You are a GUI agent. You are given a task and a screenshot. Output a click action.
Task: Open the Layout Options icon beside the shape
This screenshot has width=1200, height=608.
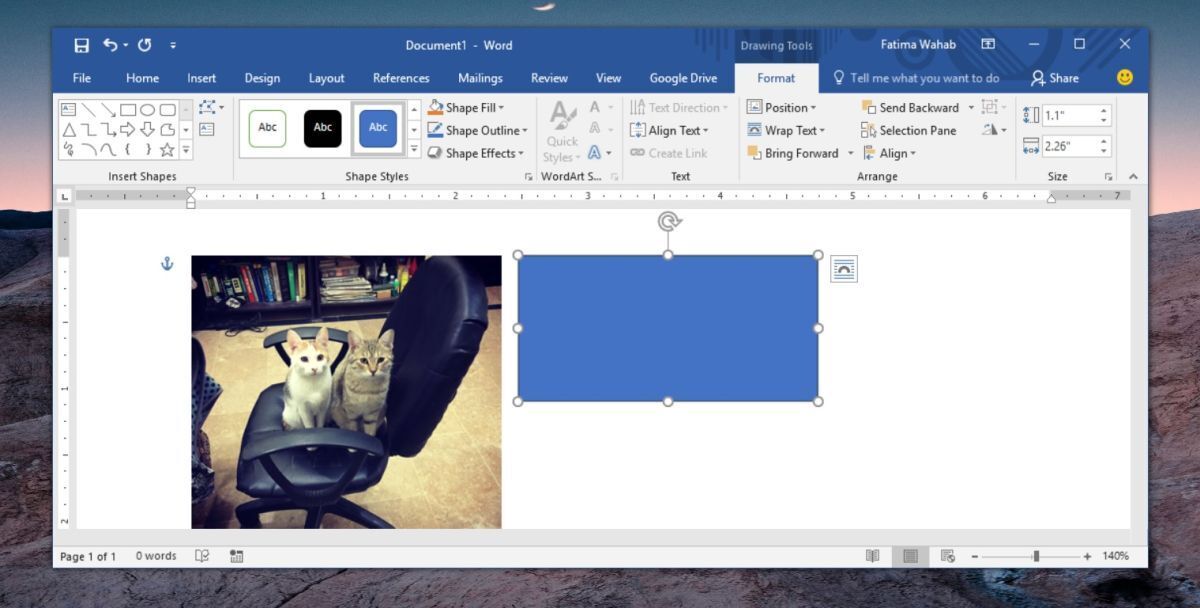845,268
